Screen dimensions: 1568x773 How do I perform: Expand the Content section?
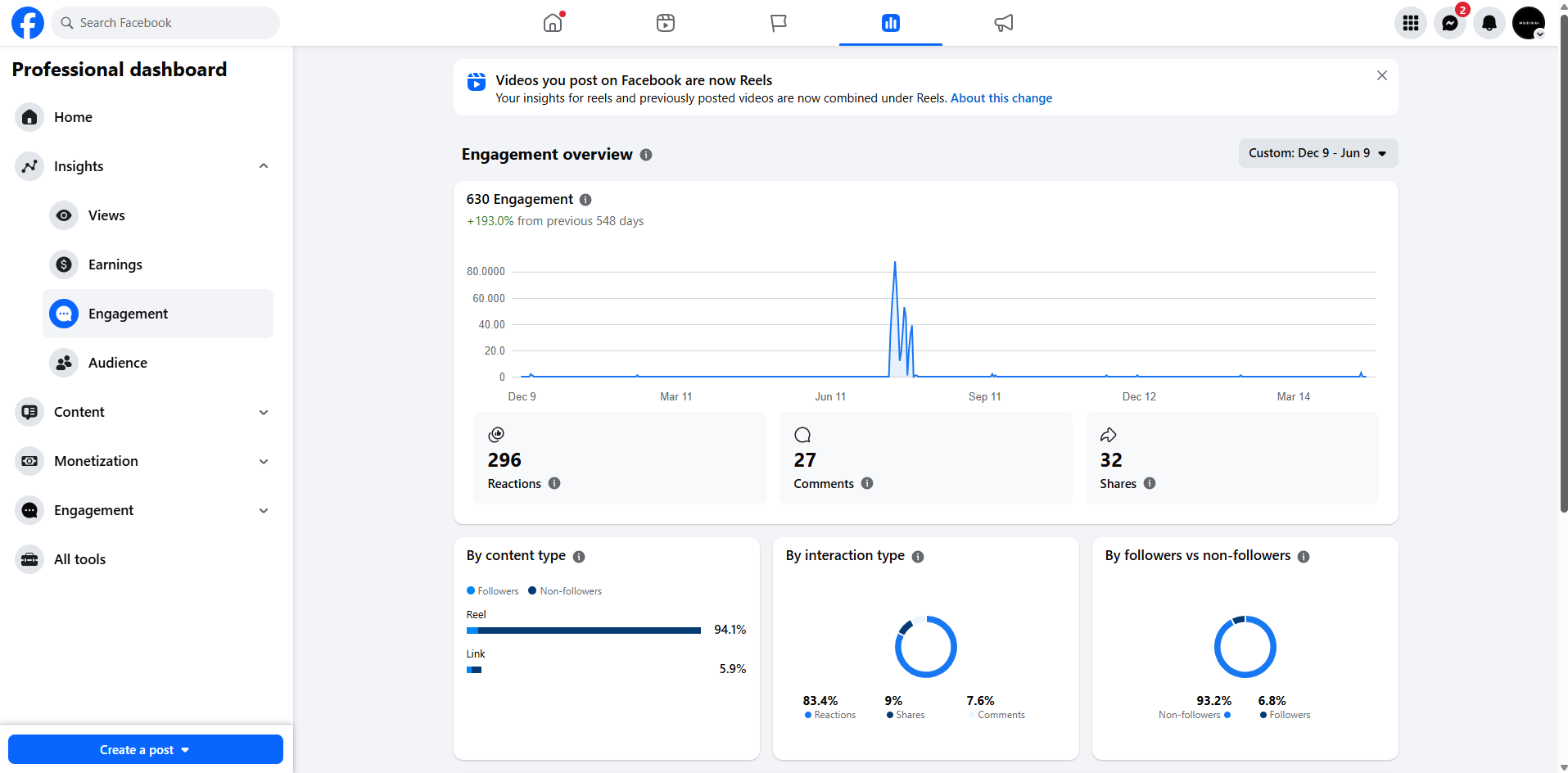coord(264,412)
